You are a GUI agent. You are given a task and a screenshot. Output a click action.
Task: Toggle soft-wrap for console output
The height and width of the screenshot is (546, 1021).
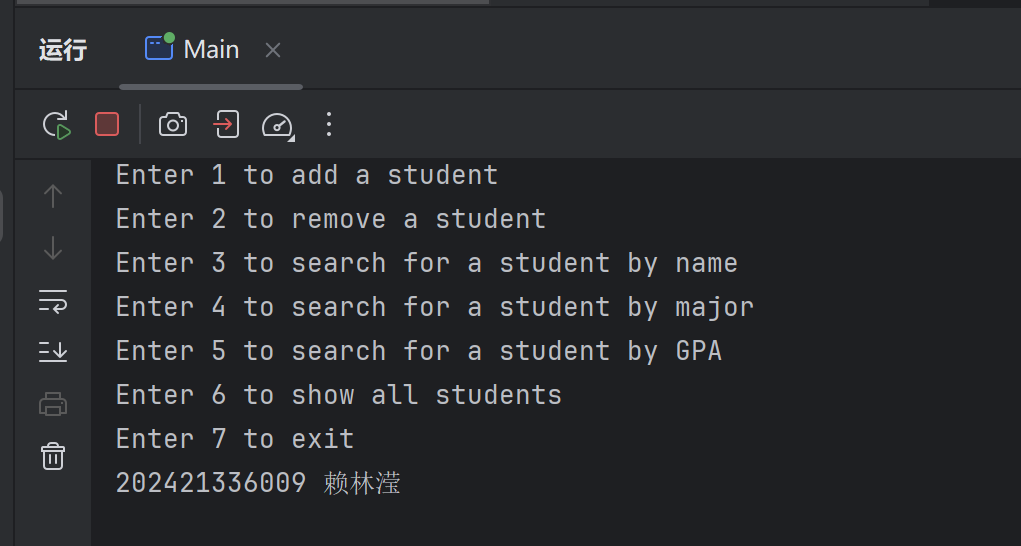(x=53, y=300)
